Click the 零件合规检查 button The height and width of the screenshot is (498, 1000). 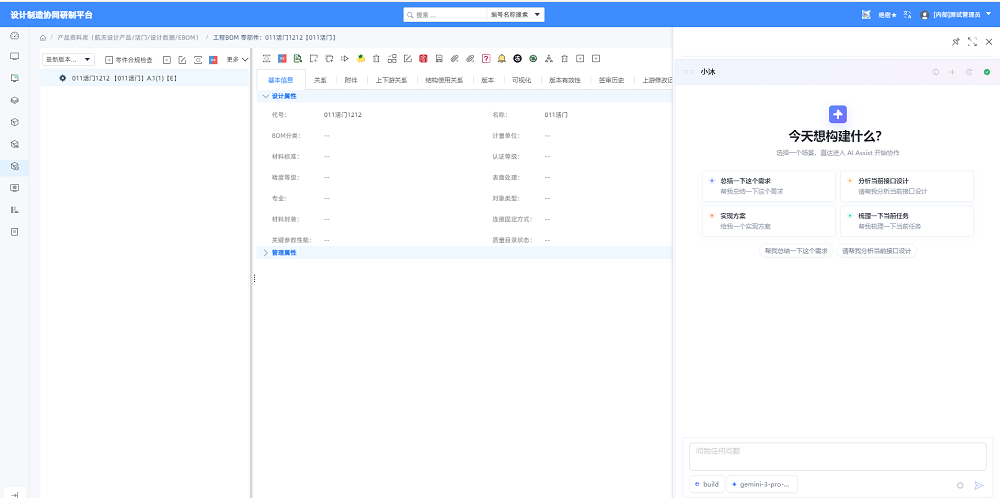coord(129,59)
